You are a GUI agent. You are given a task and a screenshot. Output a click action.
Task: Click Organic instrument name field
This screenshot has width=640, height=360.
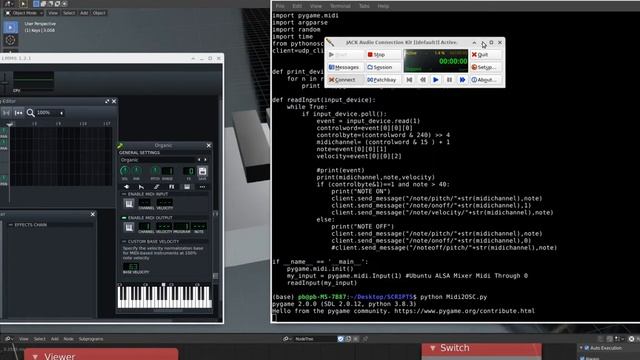tap(158, 160)
